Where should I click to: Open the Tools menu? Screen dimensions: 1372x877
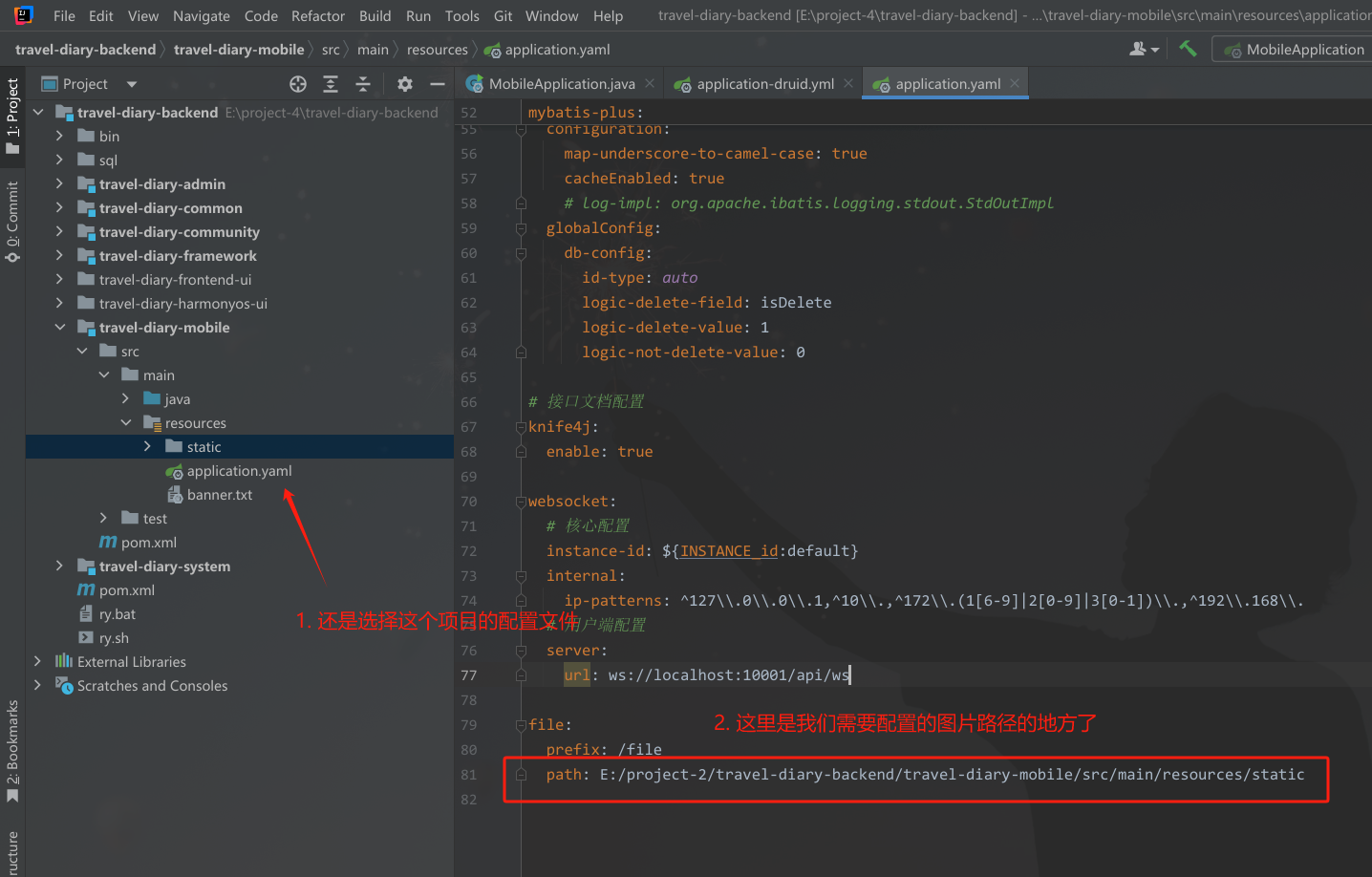(x=462, y=16)
